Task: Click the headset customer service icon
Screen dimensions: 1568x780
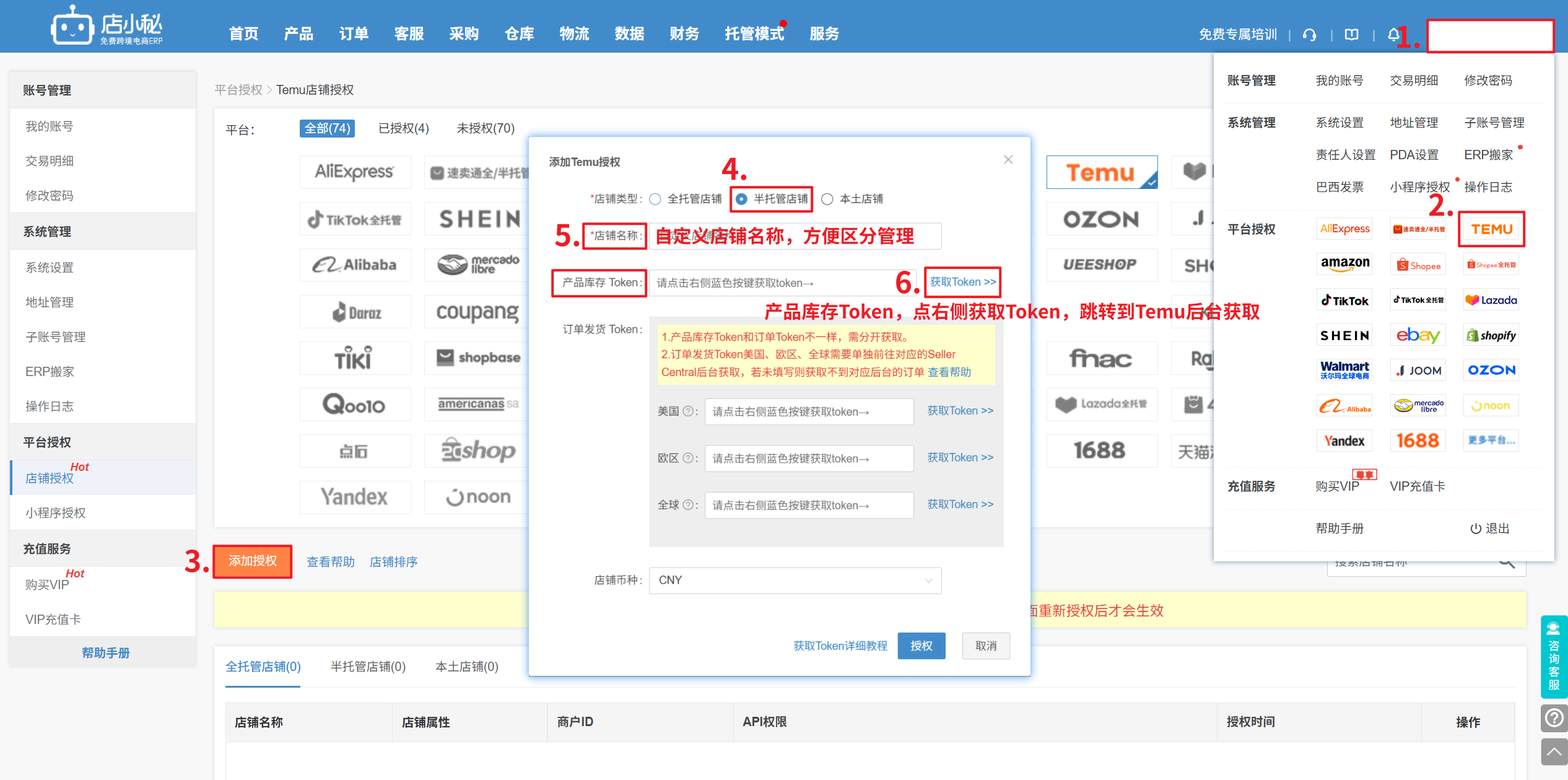Action: click(x=1309, y=35)
